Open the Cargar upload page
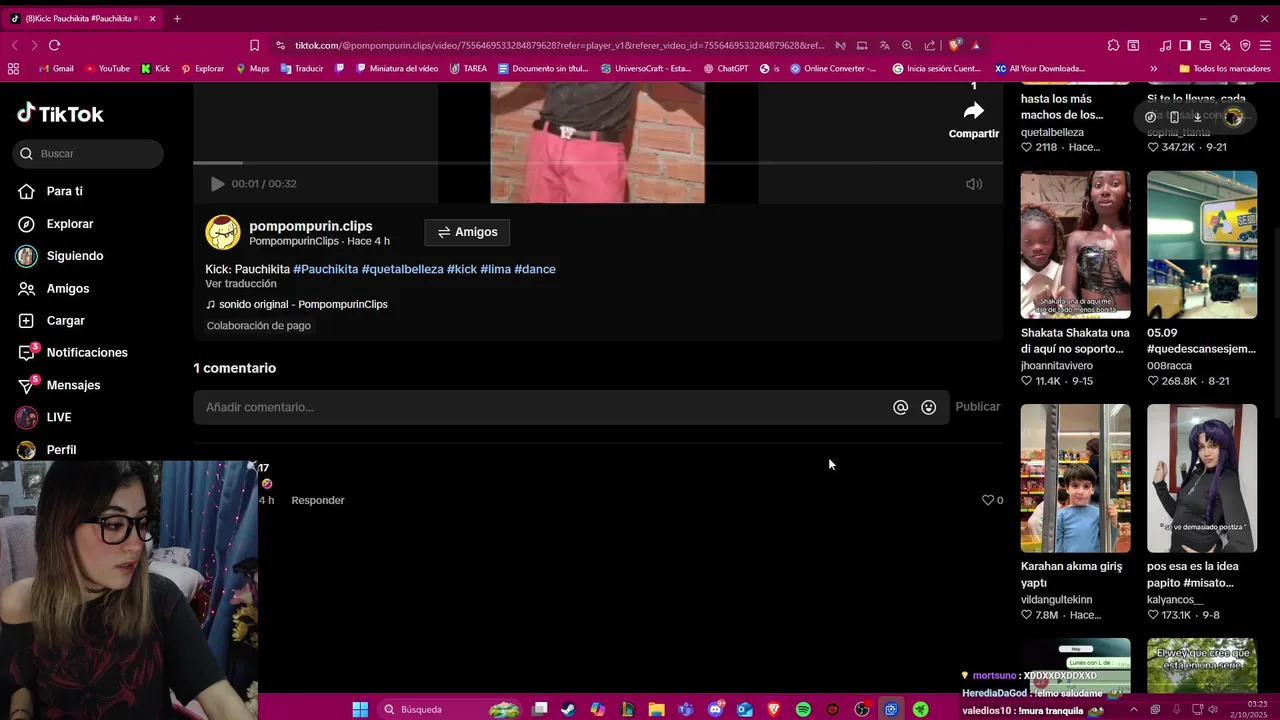This screenshot has width=1280, height=720. coord(65,321)
